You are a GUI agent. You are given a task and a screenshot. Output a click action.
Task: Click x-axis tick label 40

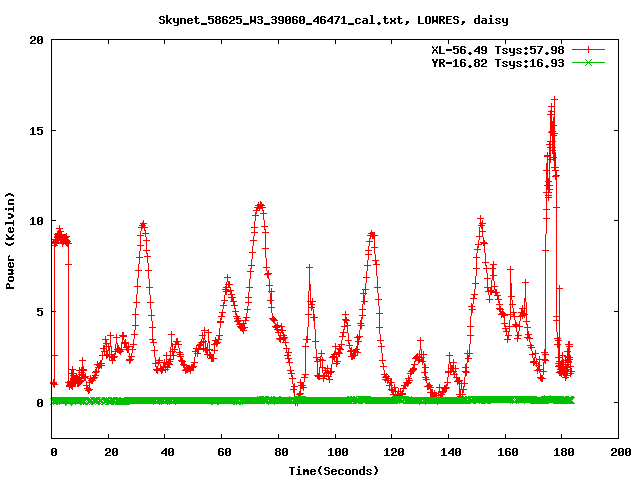167,452
